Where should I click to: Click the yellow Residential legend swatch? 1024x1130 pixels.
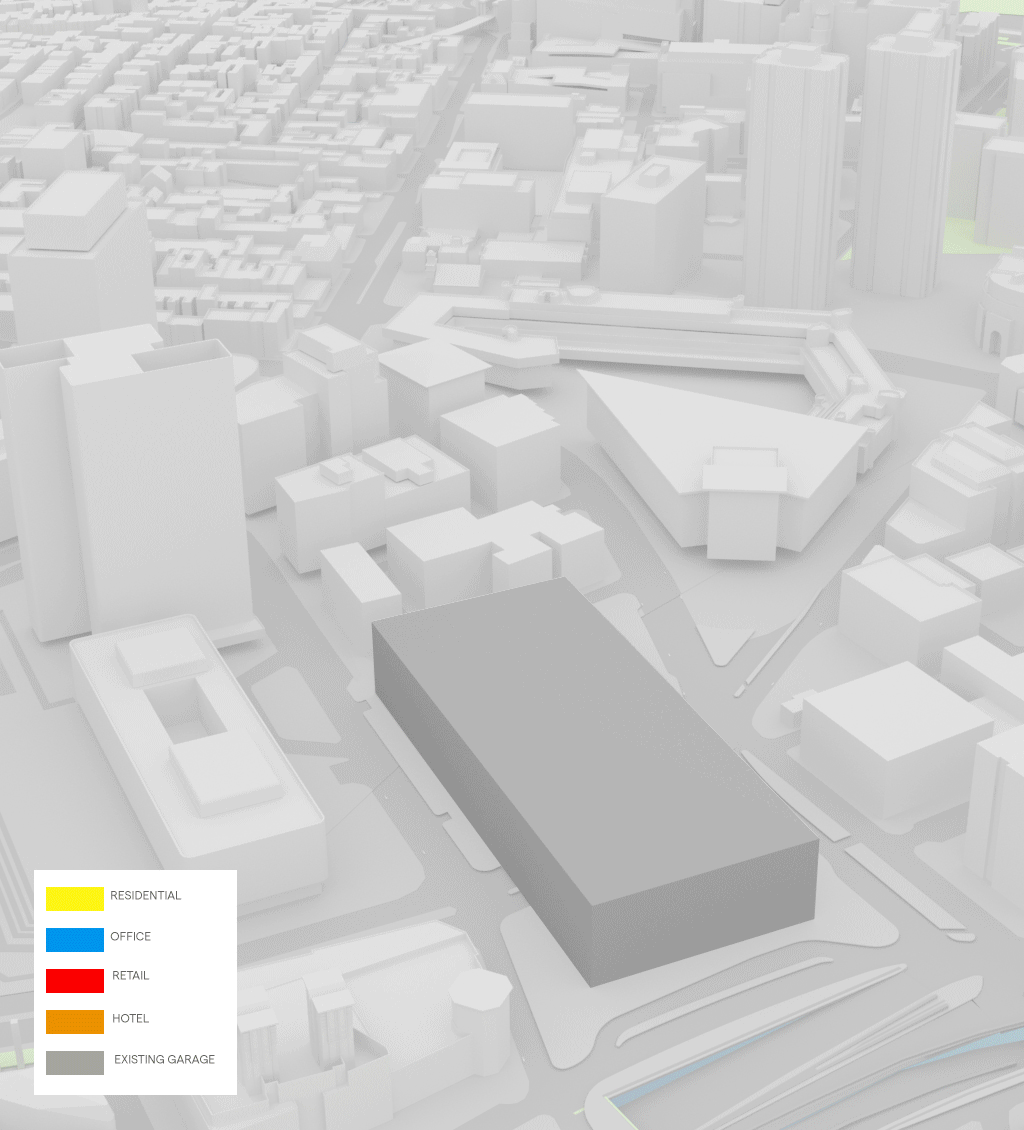[75, 899]
